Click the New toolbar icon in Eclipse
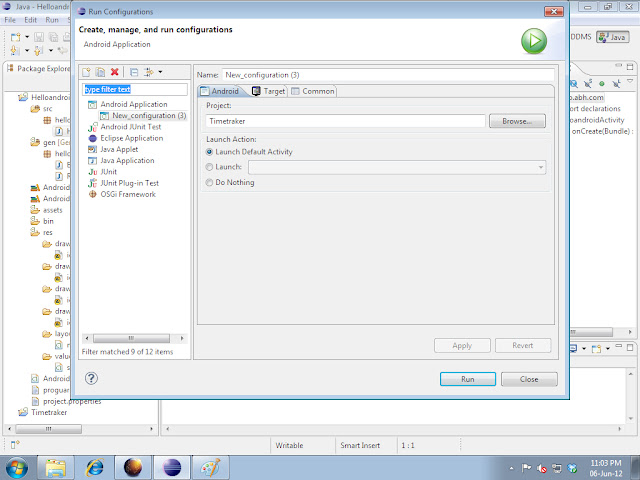Image resolution: width=640 pixels, height=480 pixels. [16, 38]
